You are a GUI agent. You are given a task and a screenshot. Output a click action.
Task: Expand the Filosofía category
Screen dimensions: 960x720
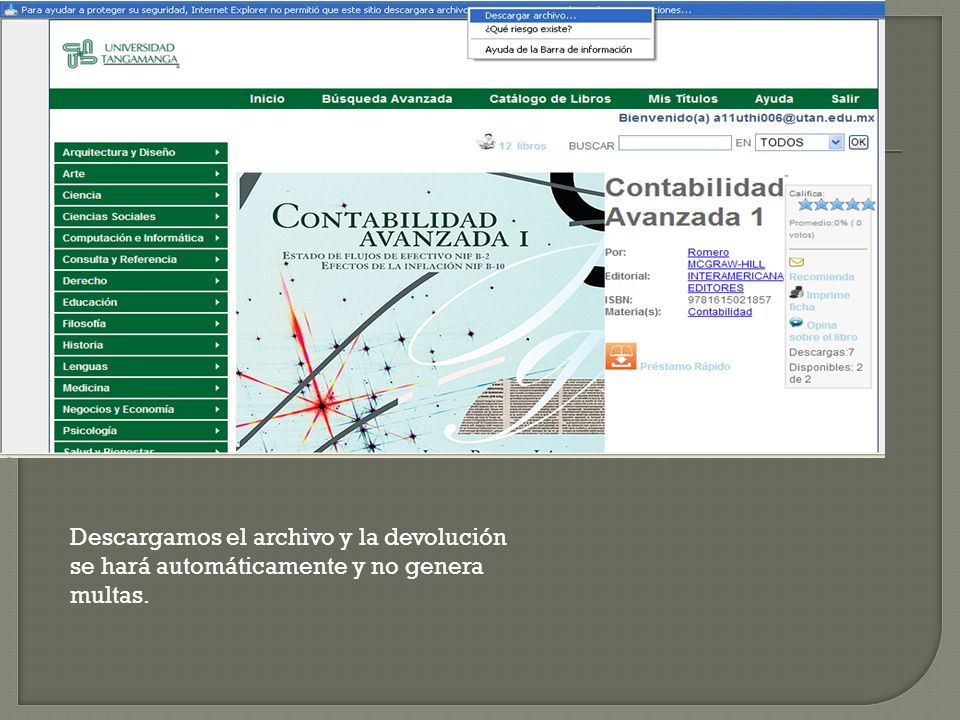(141, 324)
